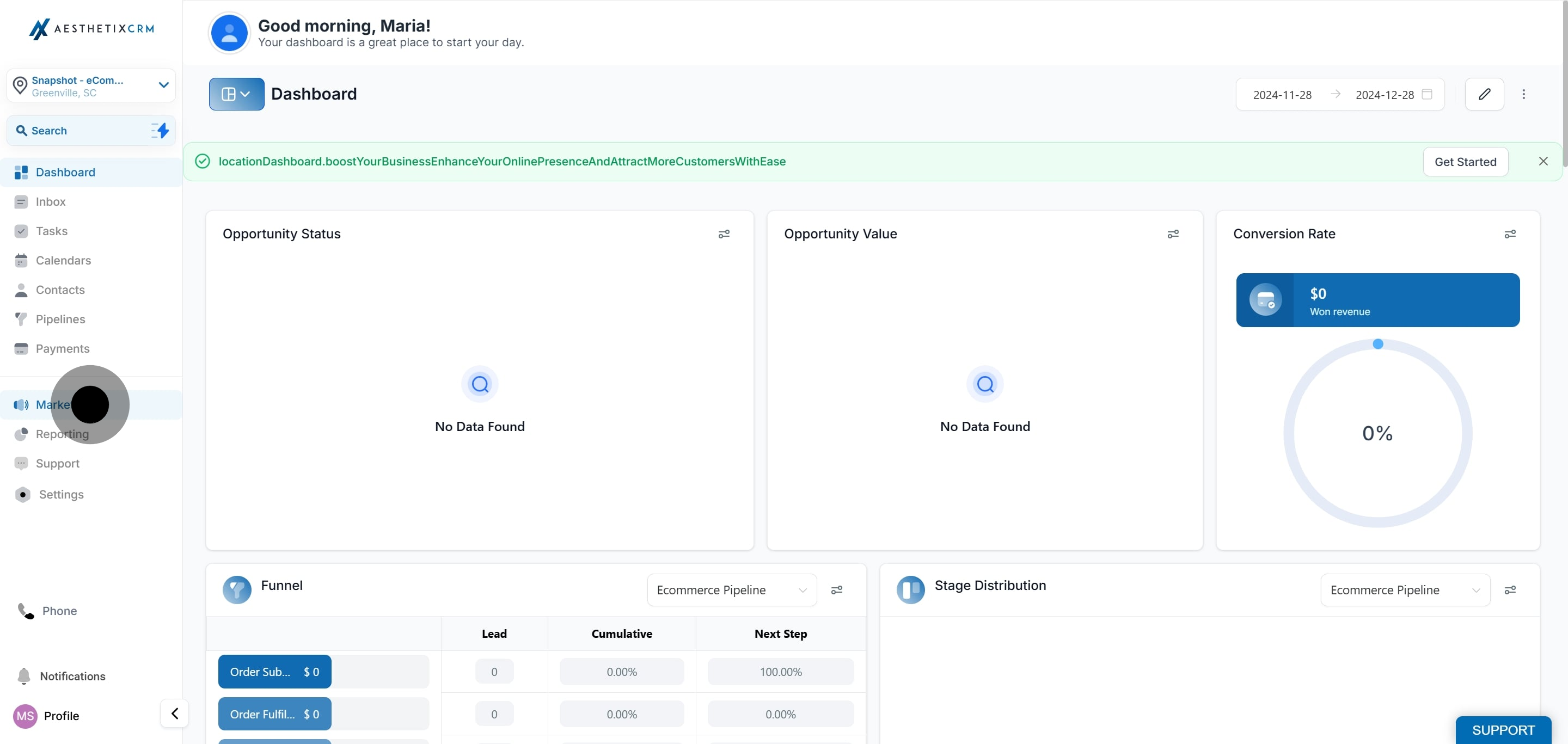Open Conversion Rate filter settings icon

point(1510,234)
